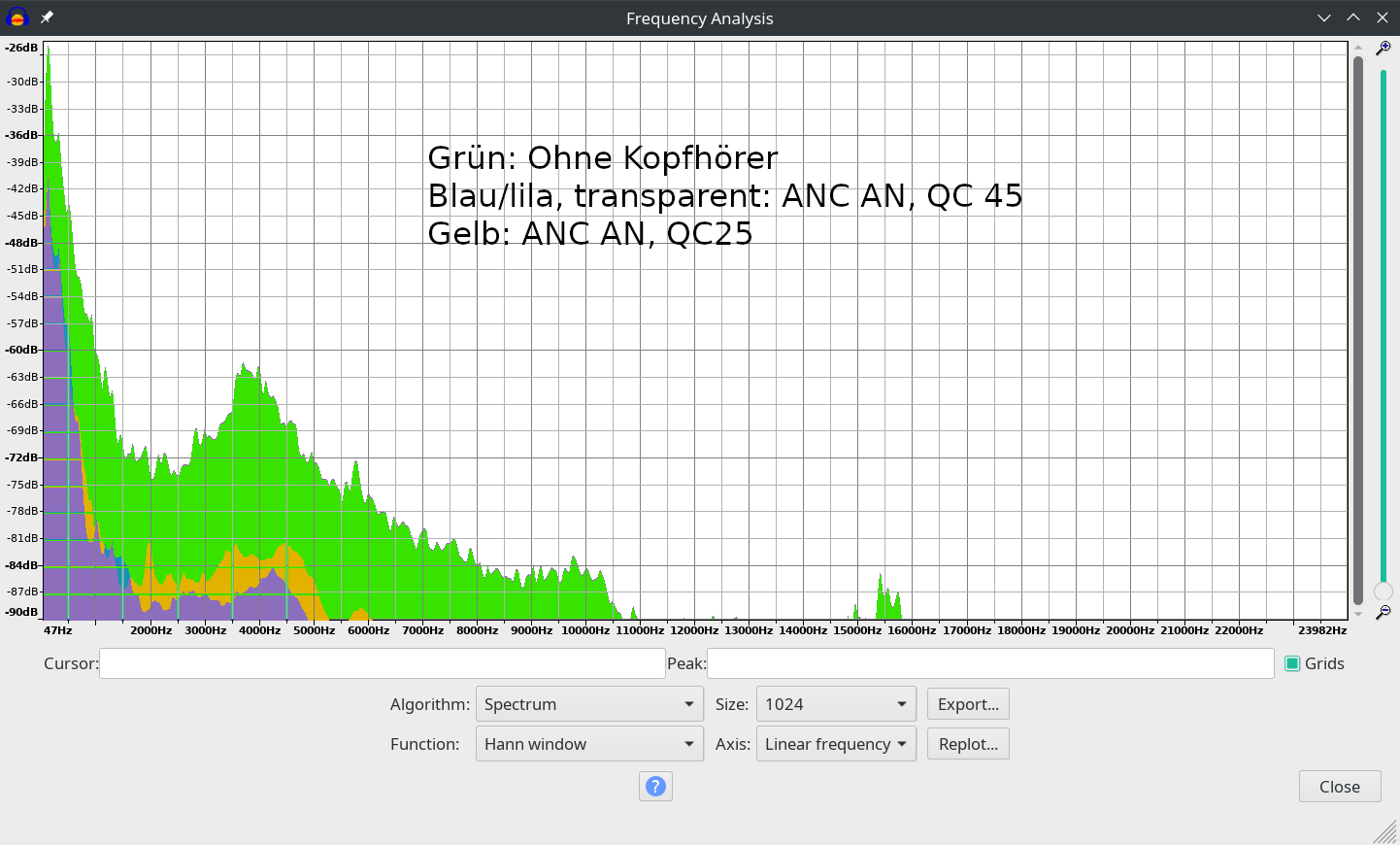Click the scrollbar down arrow
The height and width of the screenshot is (845, 1400).
(1358, 614)
